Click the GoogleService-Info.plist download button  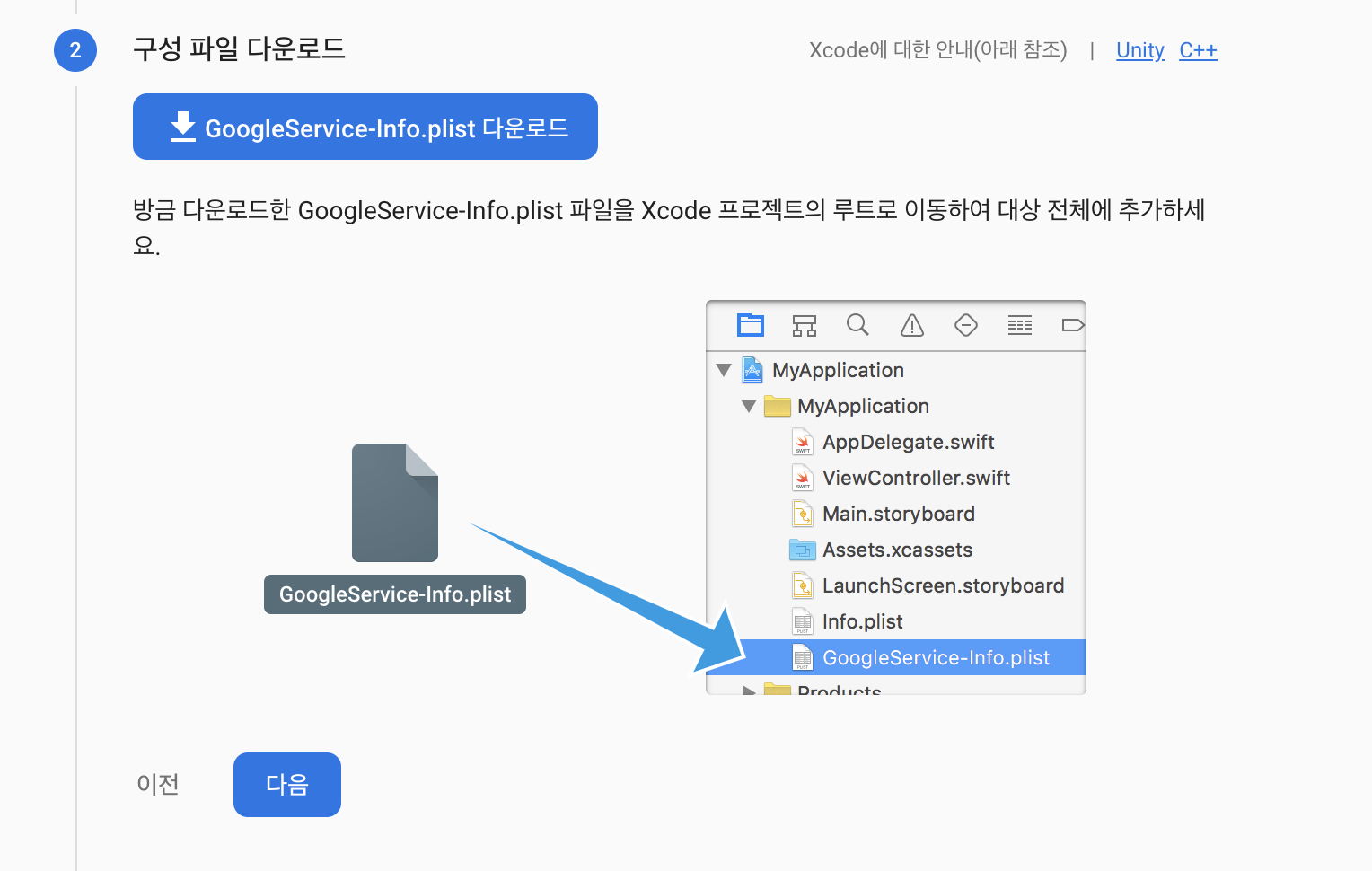[x=365, y=127]
